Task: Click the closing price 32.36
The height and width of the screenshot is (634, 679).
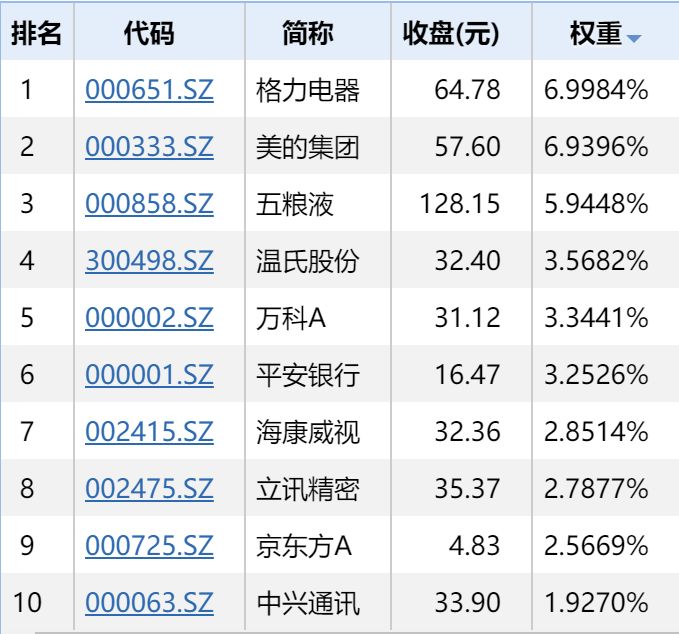Action: coord(468,432)
